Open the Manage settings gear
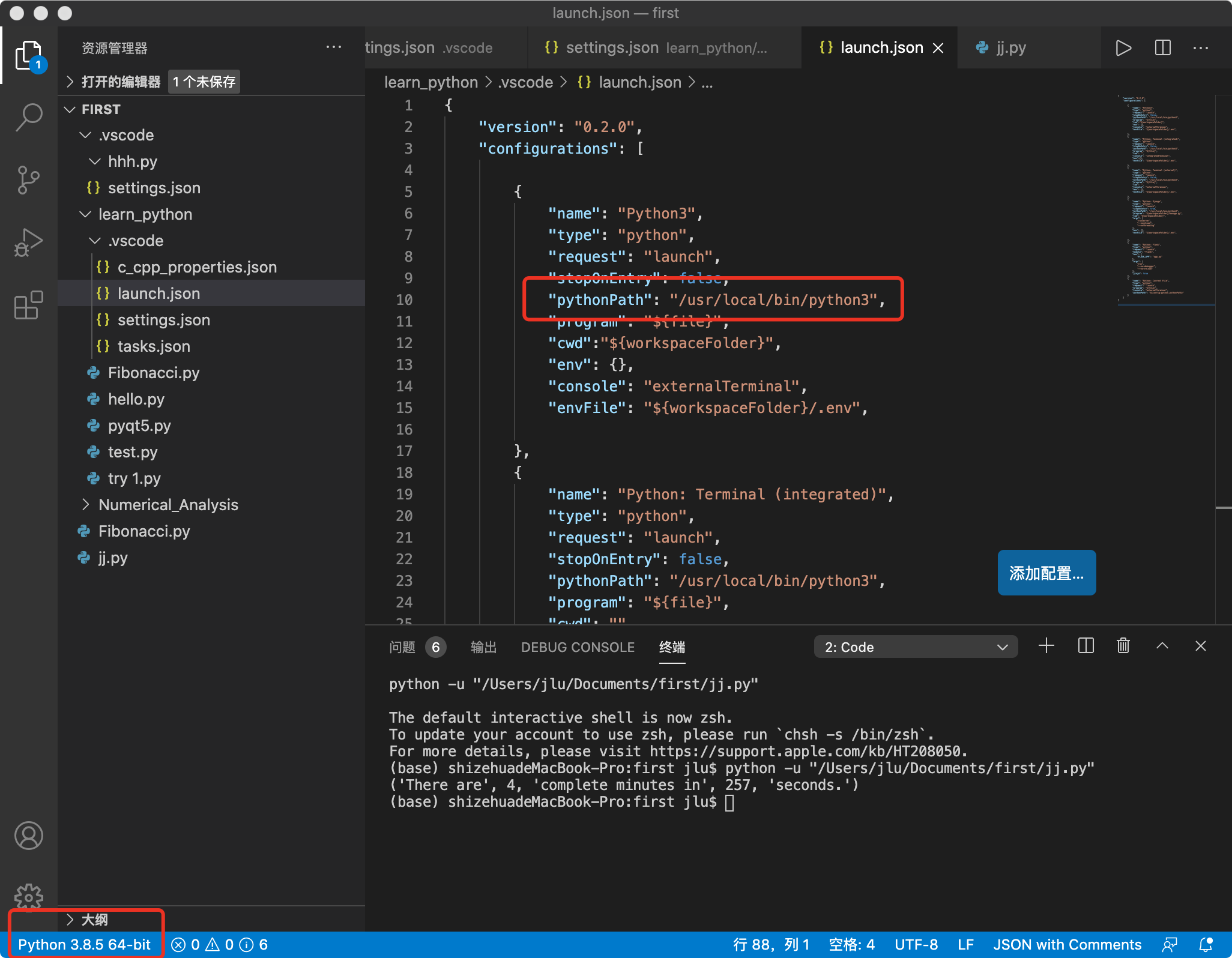1232x958 pixels. pyautogui.click(x=28, y=897)
